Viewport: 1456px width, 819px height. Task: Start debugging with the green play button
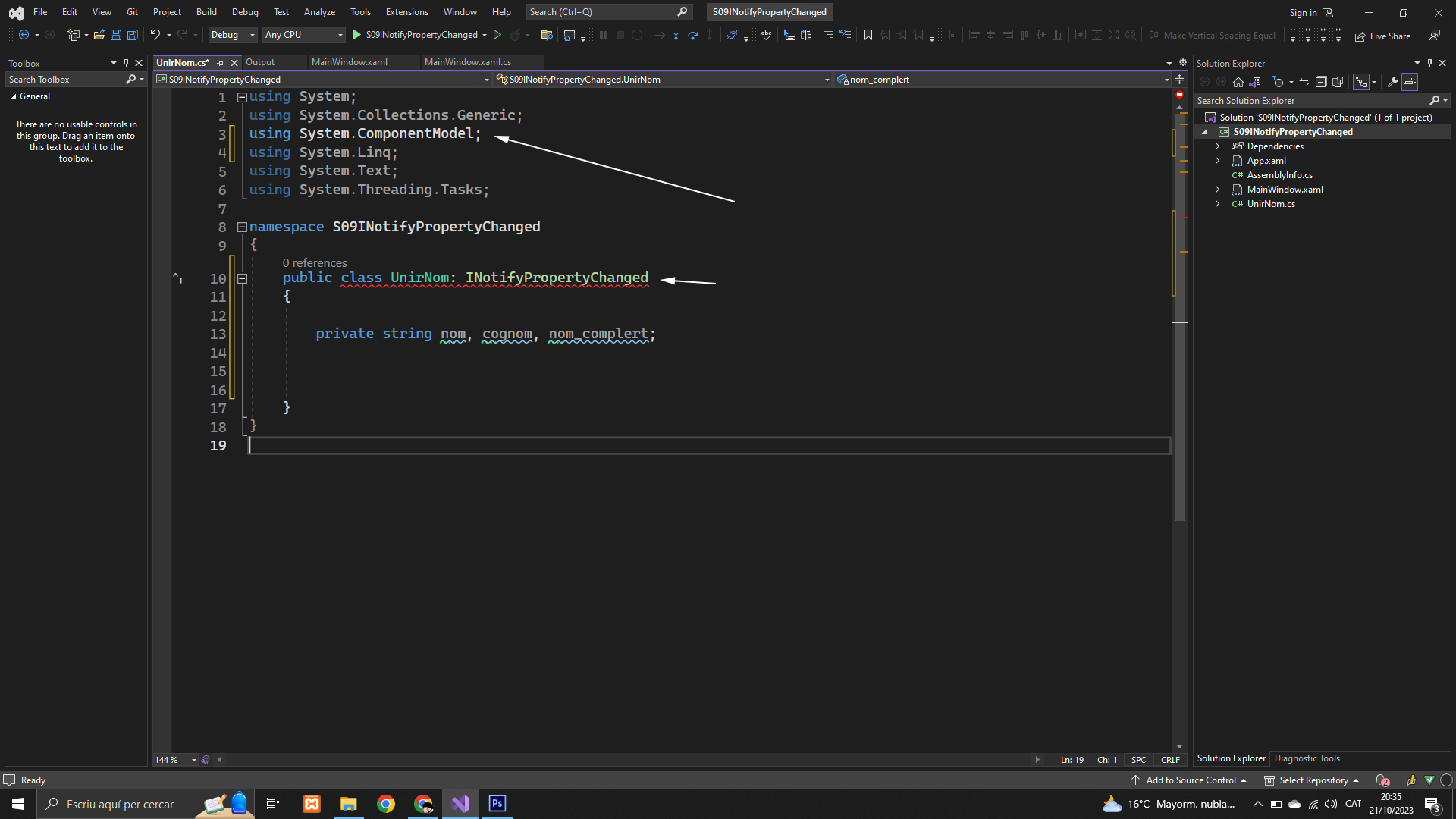357,35
